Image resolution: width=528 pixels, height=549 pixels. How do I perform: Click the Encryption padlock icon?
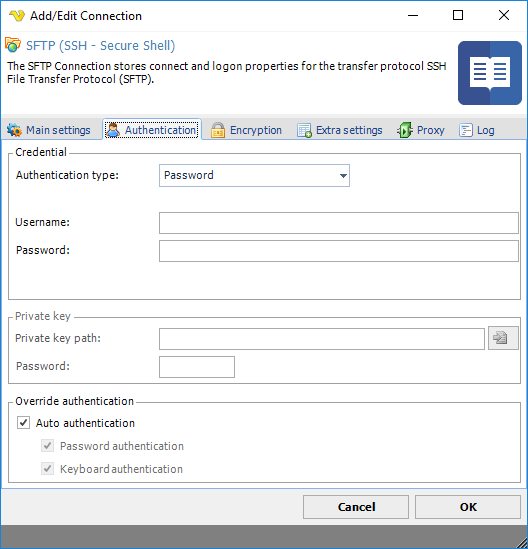coord(218,130)
